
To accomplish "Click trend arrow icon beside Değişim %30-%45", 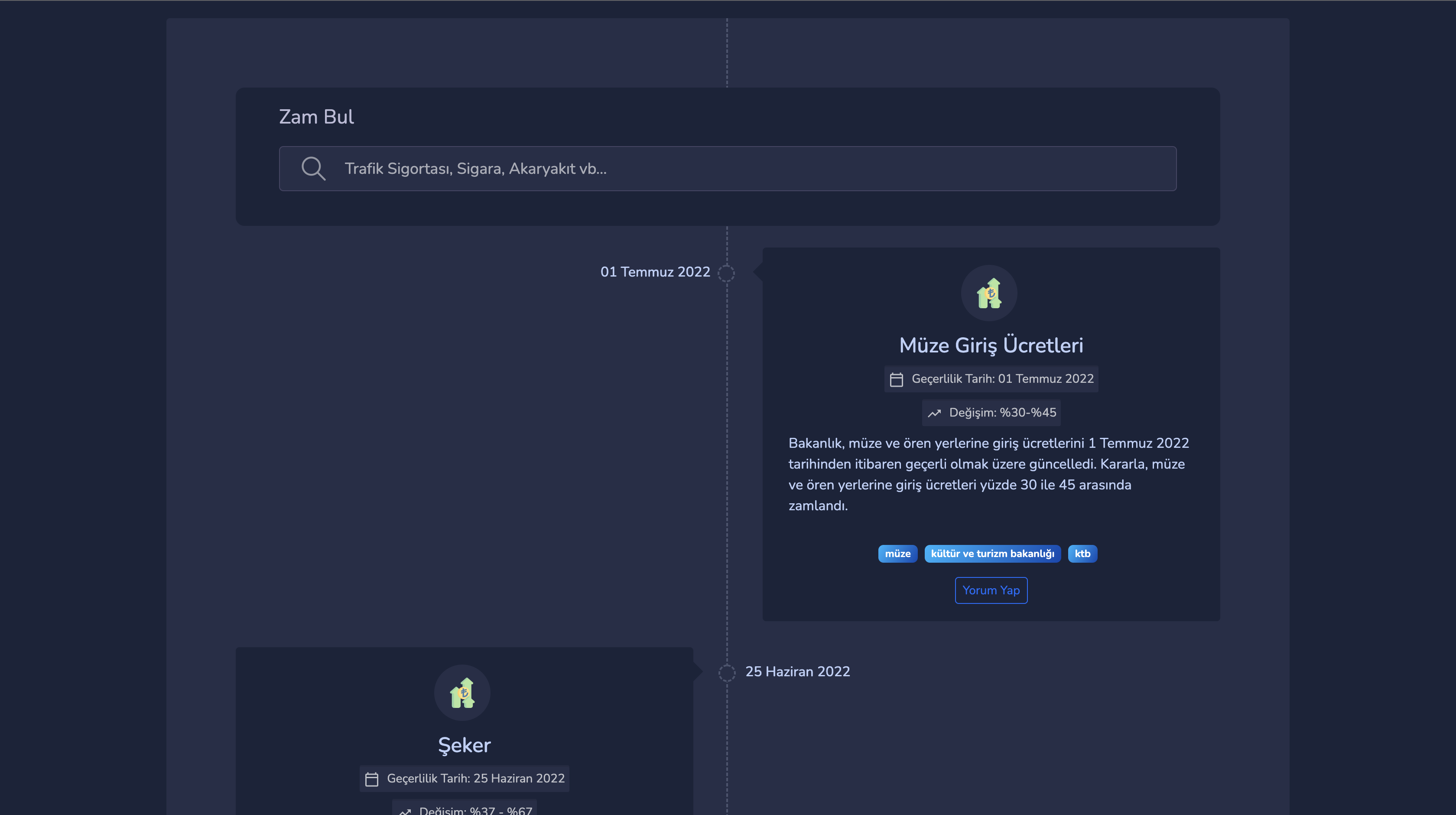I will [x=934, y=413].
